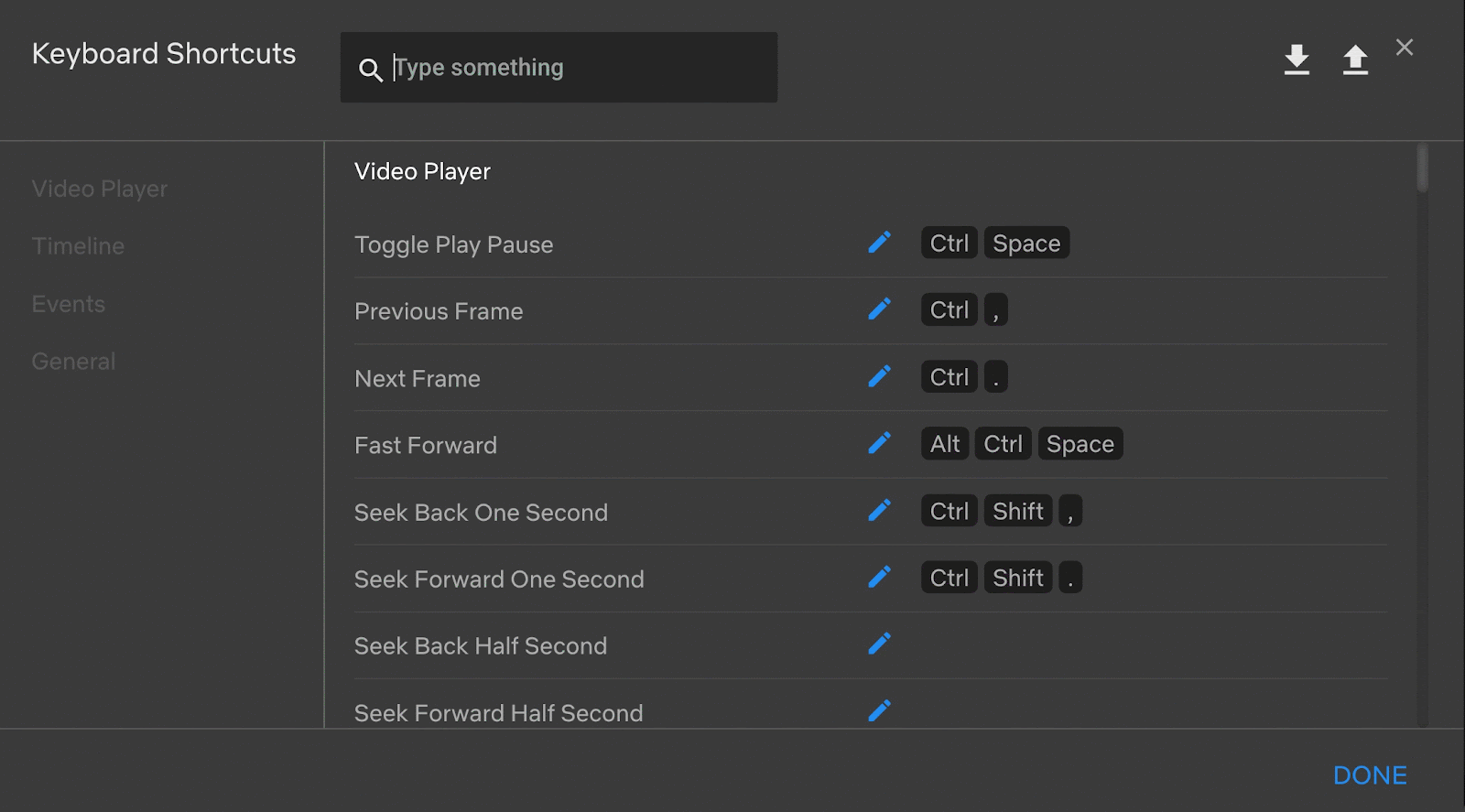
Task: Focus the shortcut search field
Action: click(x=577, y=68)
